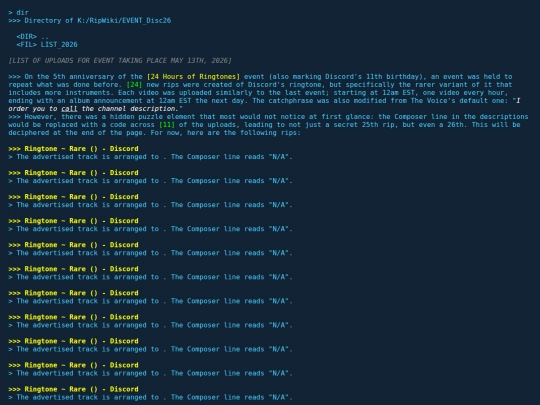This screenshot has height=405, width=540.
Task: Click the italic text "the channel description."
Action: 129,108
